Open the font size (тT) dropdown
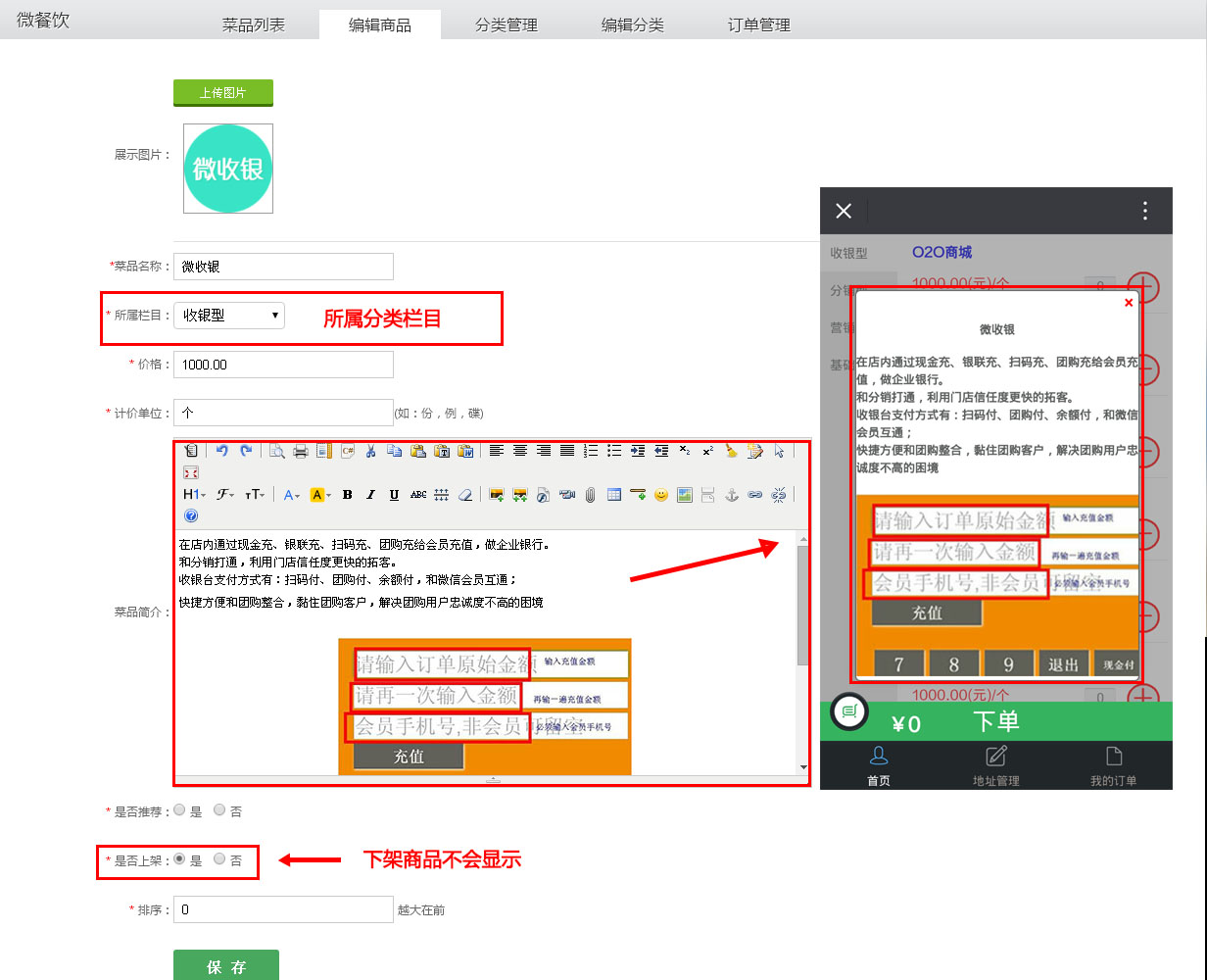1207x980 pixels. (255, 495)
